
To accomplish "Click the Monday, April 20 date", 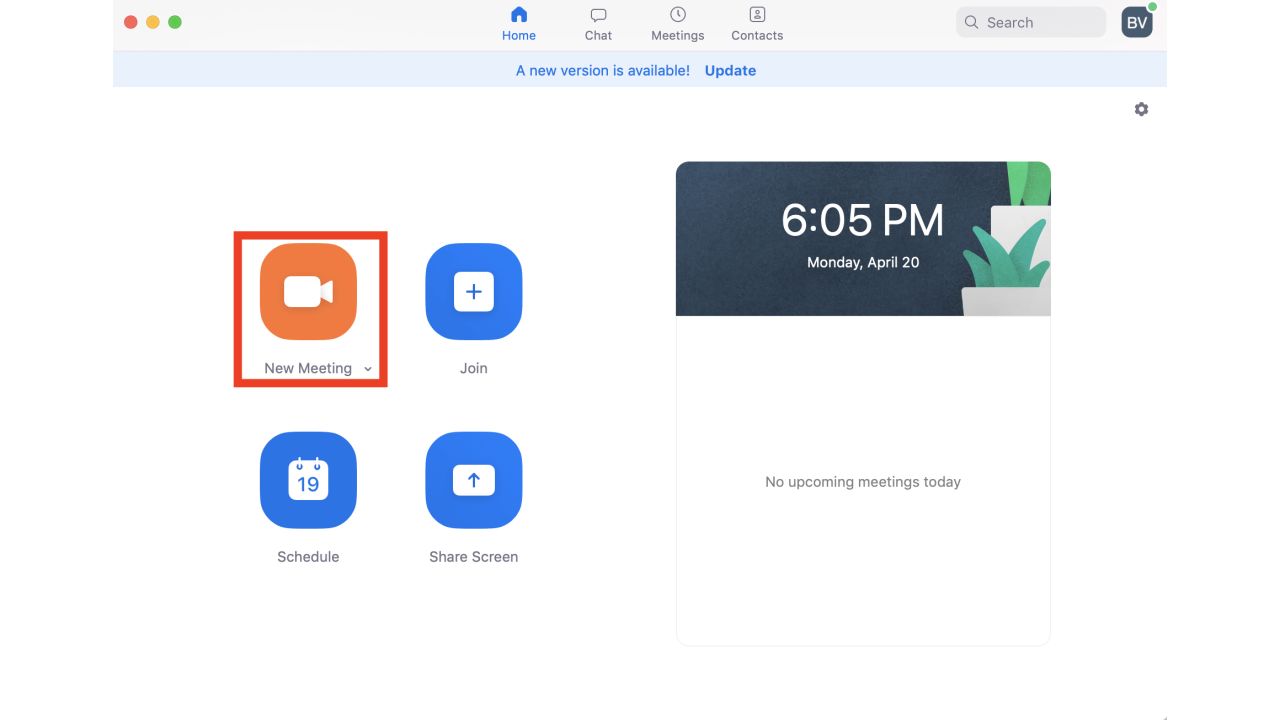I will 863,262.
